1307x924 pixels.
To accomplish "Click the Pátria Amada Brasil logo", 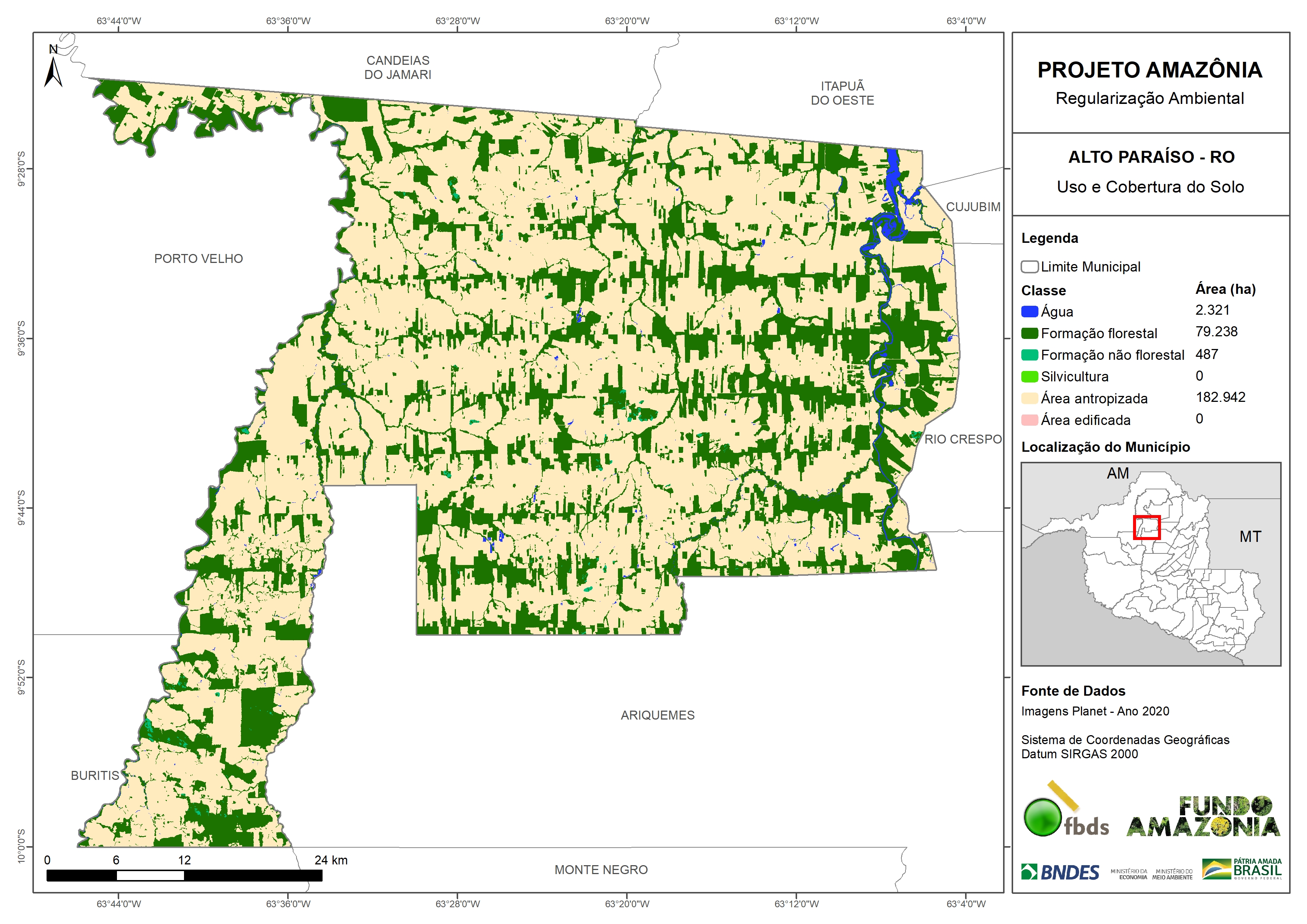I will [x=1242, y=869].
